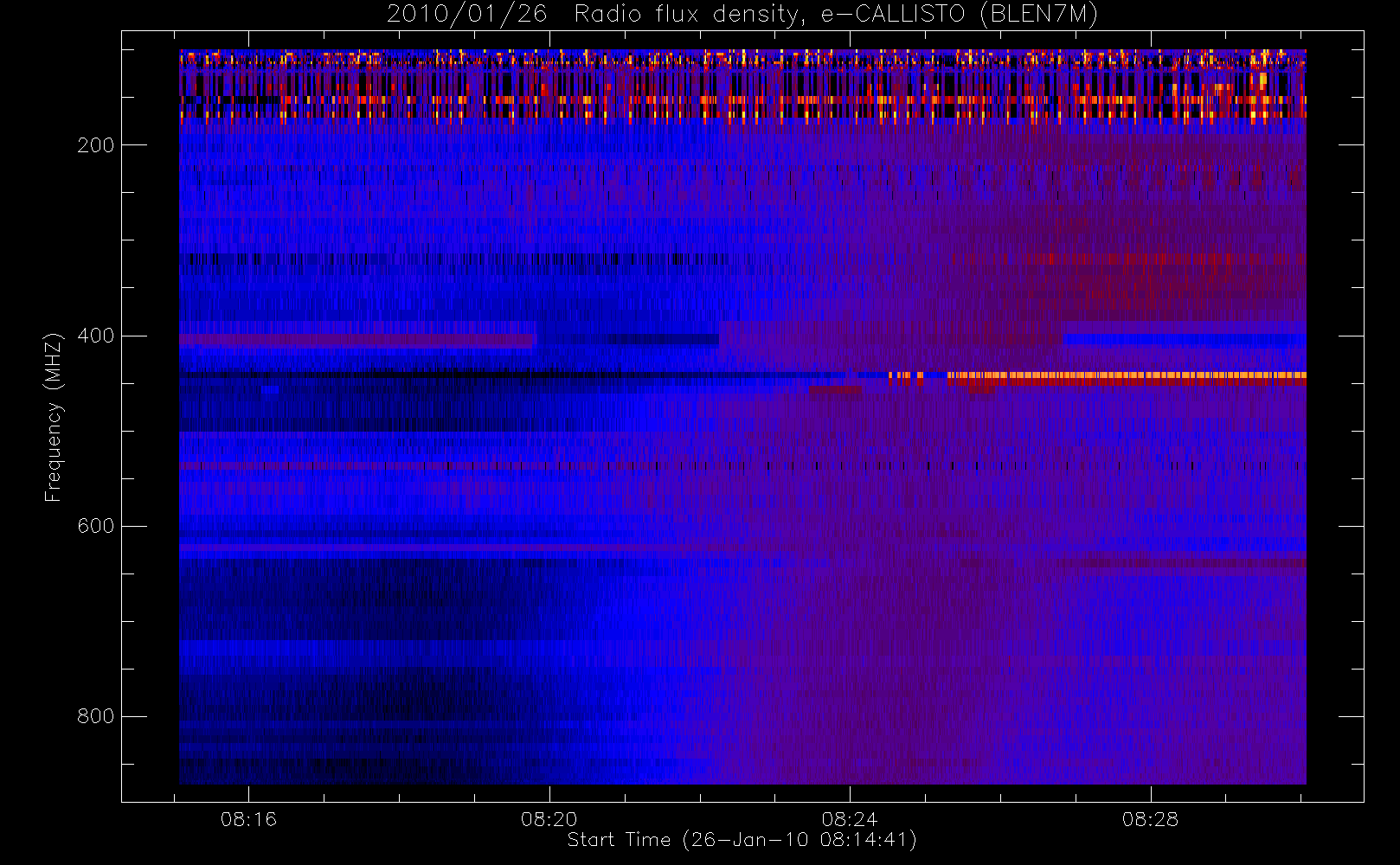Click the 08:20 time tick label
This screenshot has height=865, width=1400.
[549, 819]
